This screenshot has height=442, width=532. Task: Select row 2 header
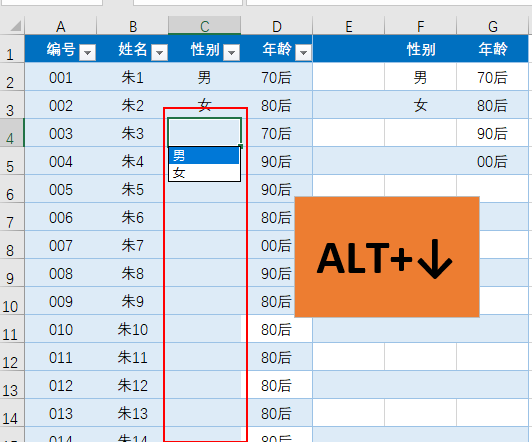[x=12, y=77]
